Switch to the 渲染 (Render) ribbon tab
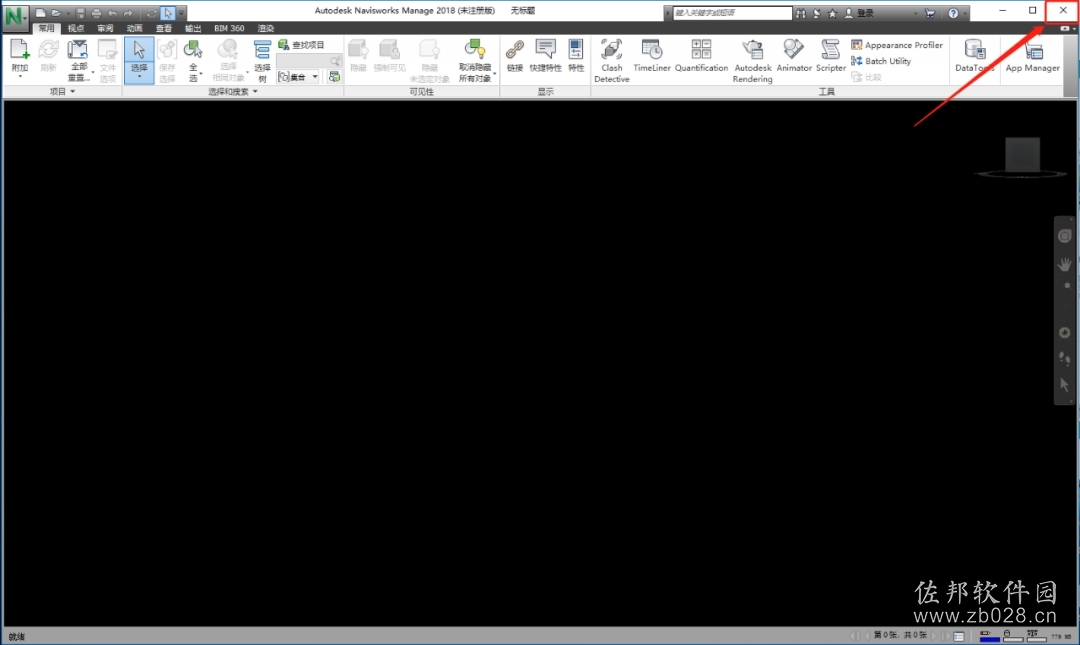The image size is (1080, 645). click(x=266, y=28)
